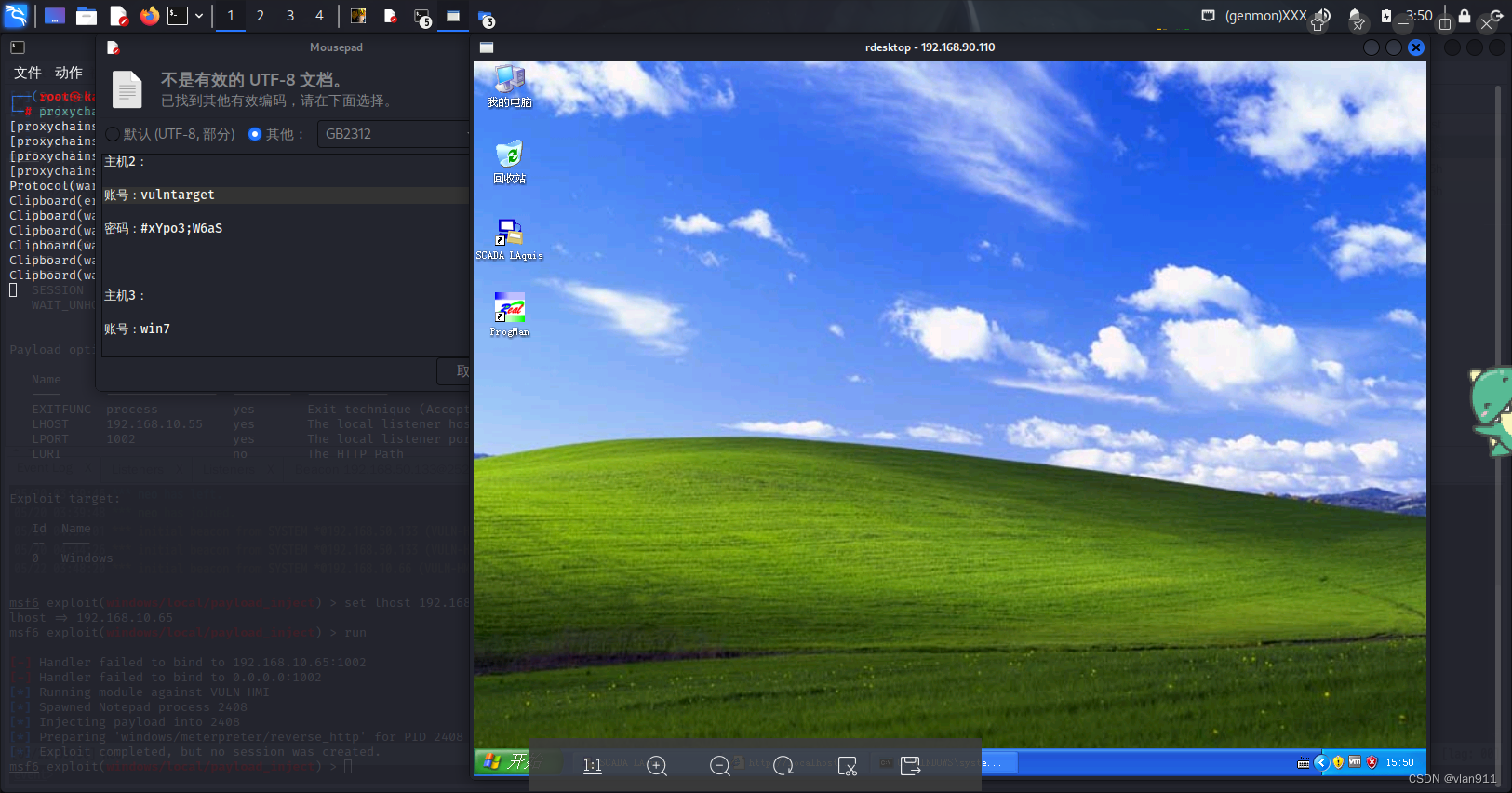Click the LPORT 1002 value in terminal
Screen dimensions: 1512x793
[x=121, y=439]
